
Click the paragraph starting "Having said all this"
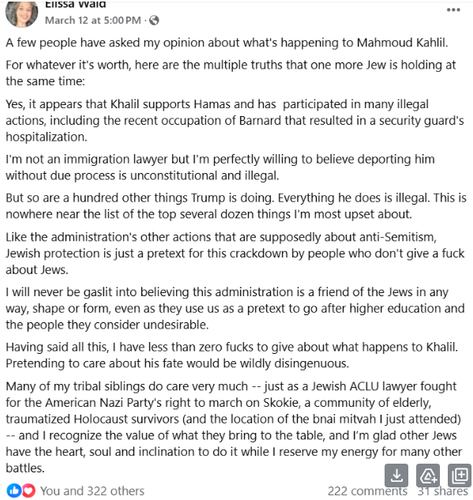pyautogui.click(x=232, y=355)
